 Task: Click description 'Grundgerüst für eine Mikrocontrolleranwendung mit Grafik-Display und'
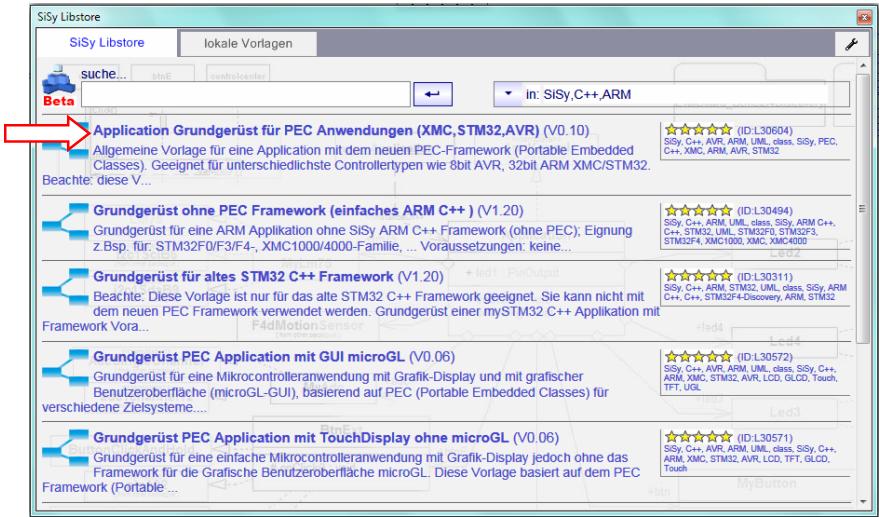[325, 392]
